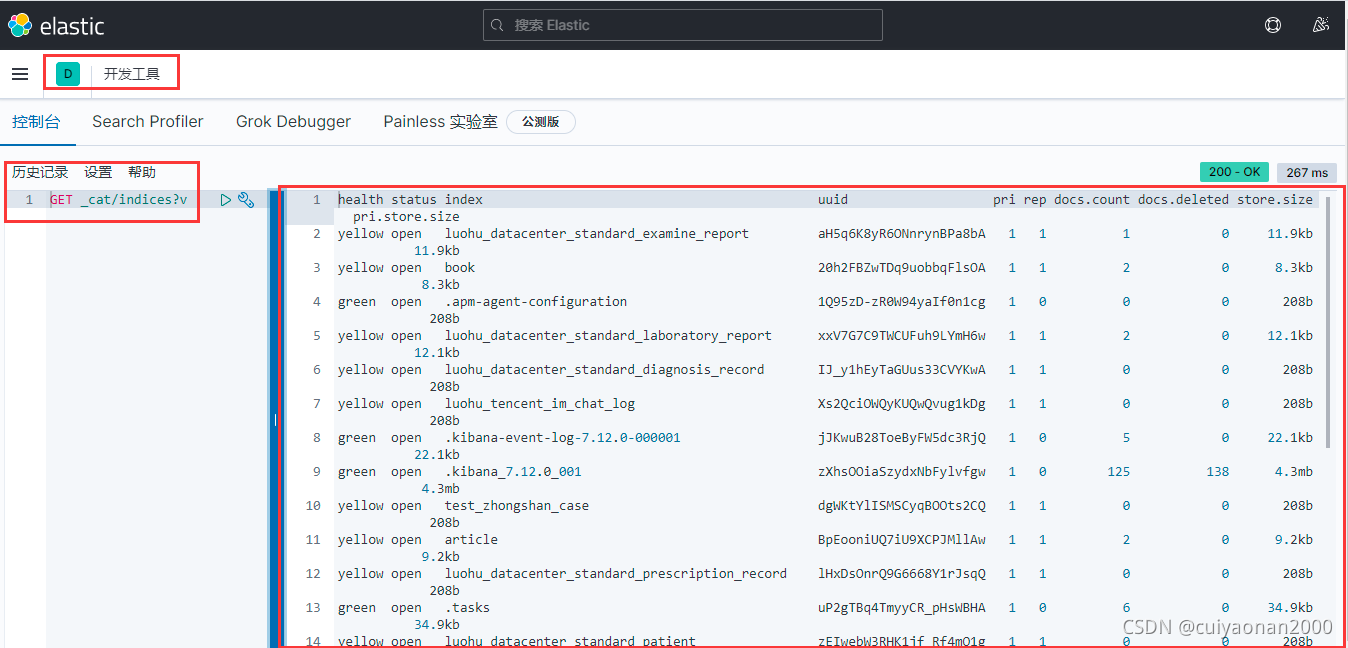Click the 138 docs.deleted value
The image size is (1348, 648).
[x=1218, y=472]
